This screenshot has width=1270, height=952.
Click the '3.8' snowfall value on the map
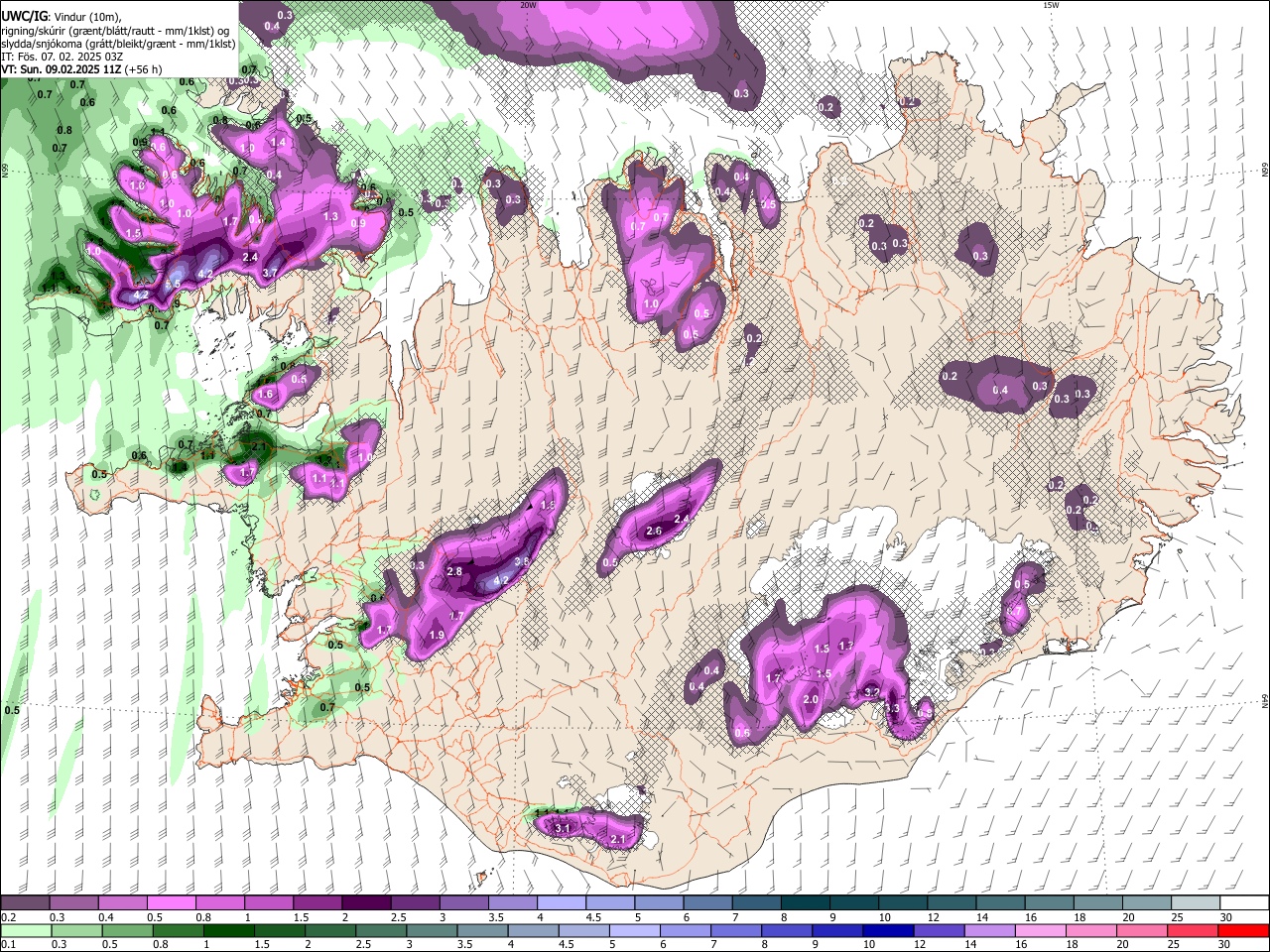tap(524, 561)
